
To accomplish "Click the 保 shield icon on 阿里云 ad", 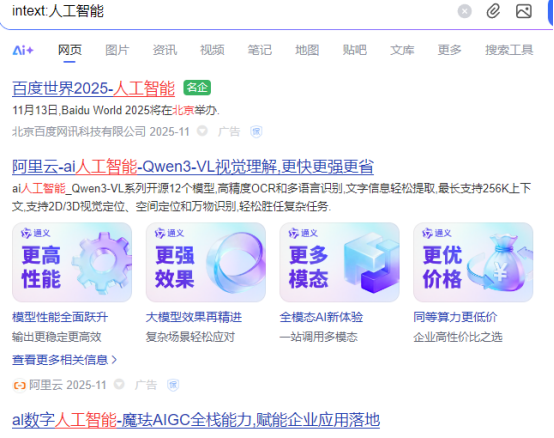I will coord(173,385).
